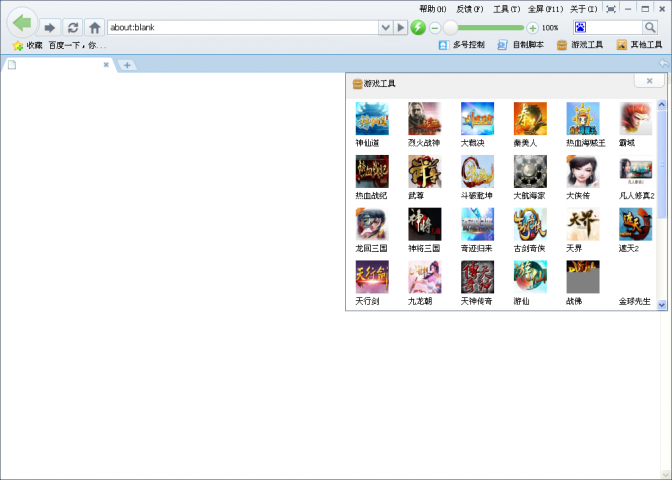Open 遮天2 game icon
Screen dimensions: 672x480
pos(636,224)
